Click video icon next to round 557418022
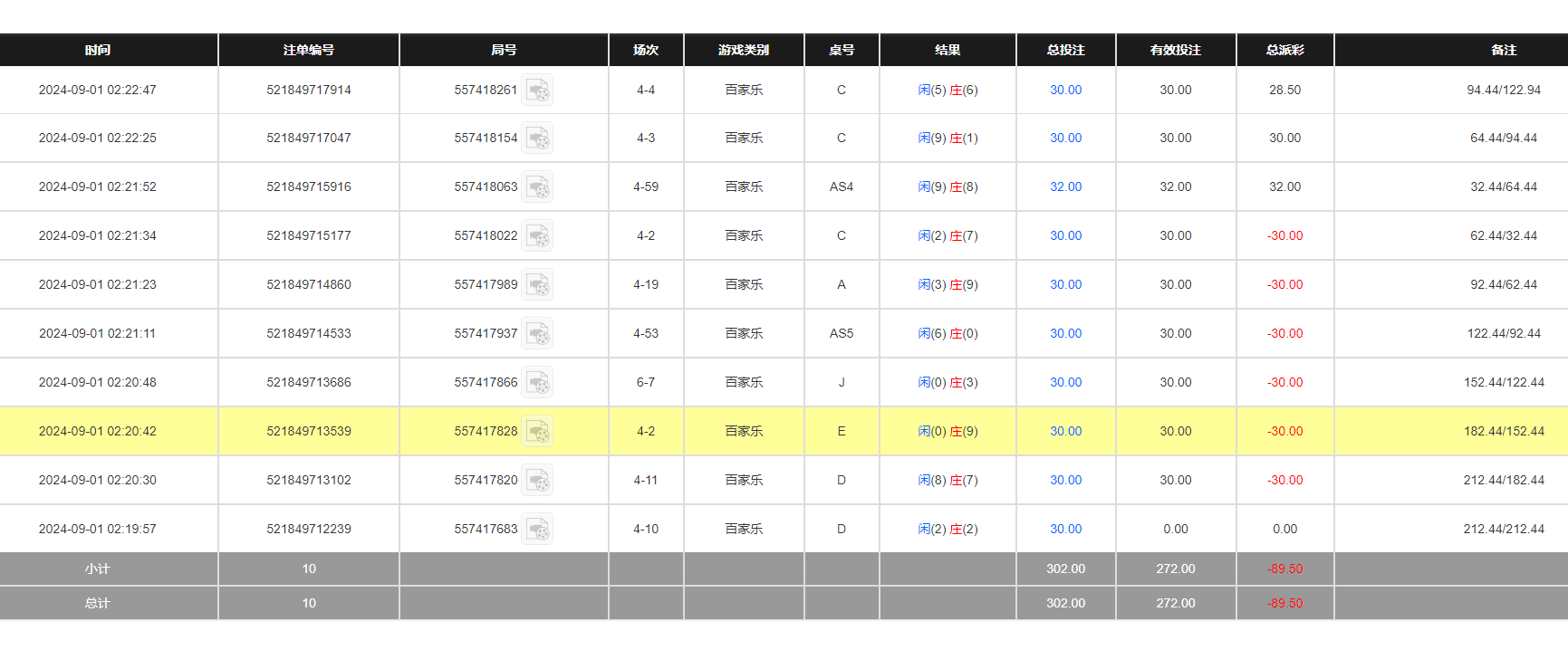The width and height of the screenshot is (1568, 650). coord(538,236)
